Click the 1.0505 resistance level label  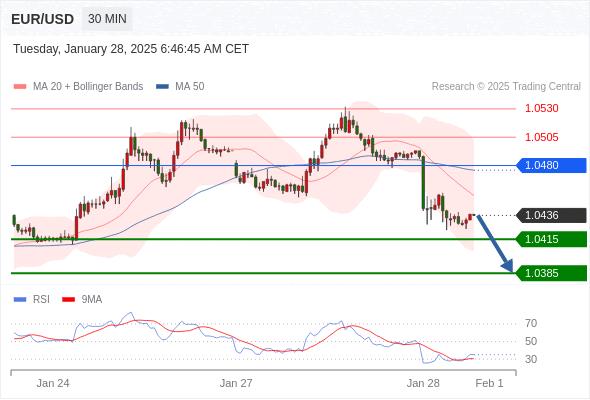click(x=542, y=137)
